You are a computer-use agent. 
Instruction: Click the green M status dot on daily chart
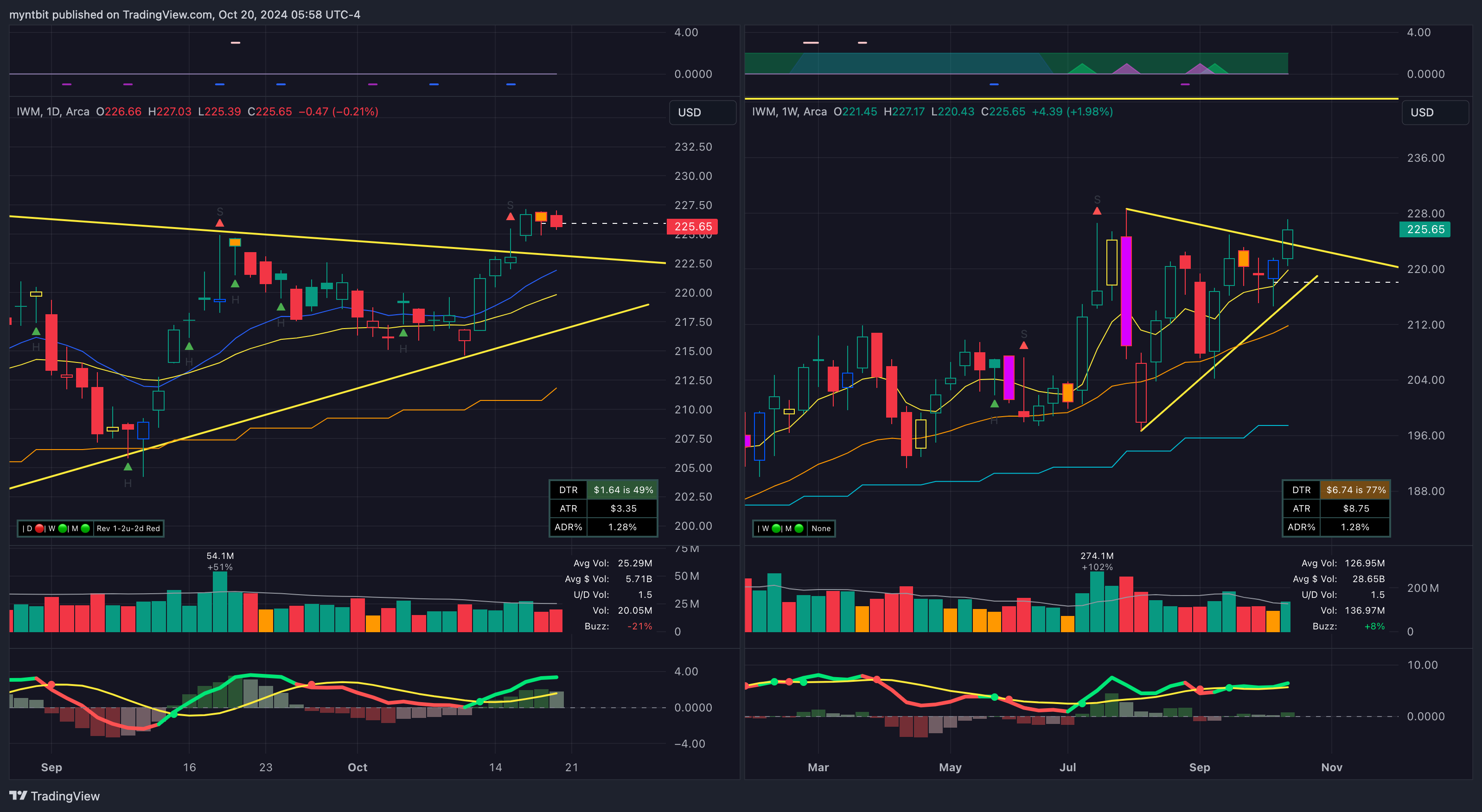click(86, 528)
